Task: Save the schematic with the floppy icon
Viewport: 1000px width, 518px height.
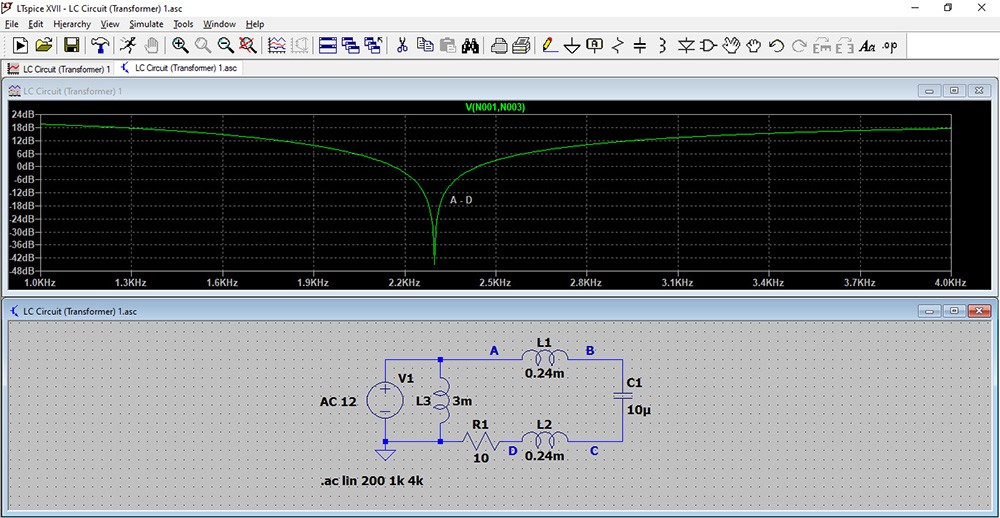Action: (x=71, y=45)
